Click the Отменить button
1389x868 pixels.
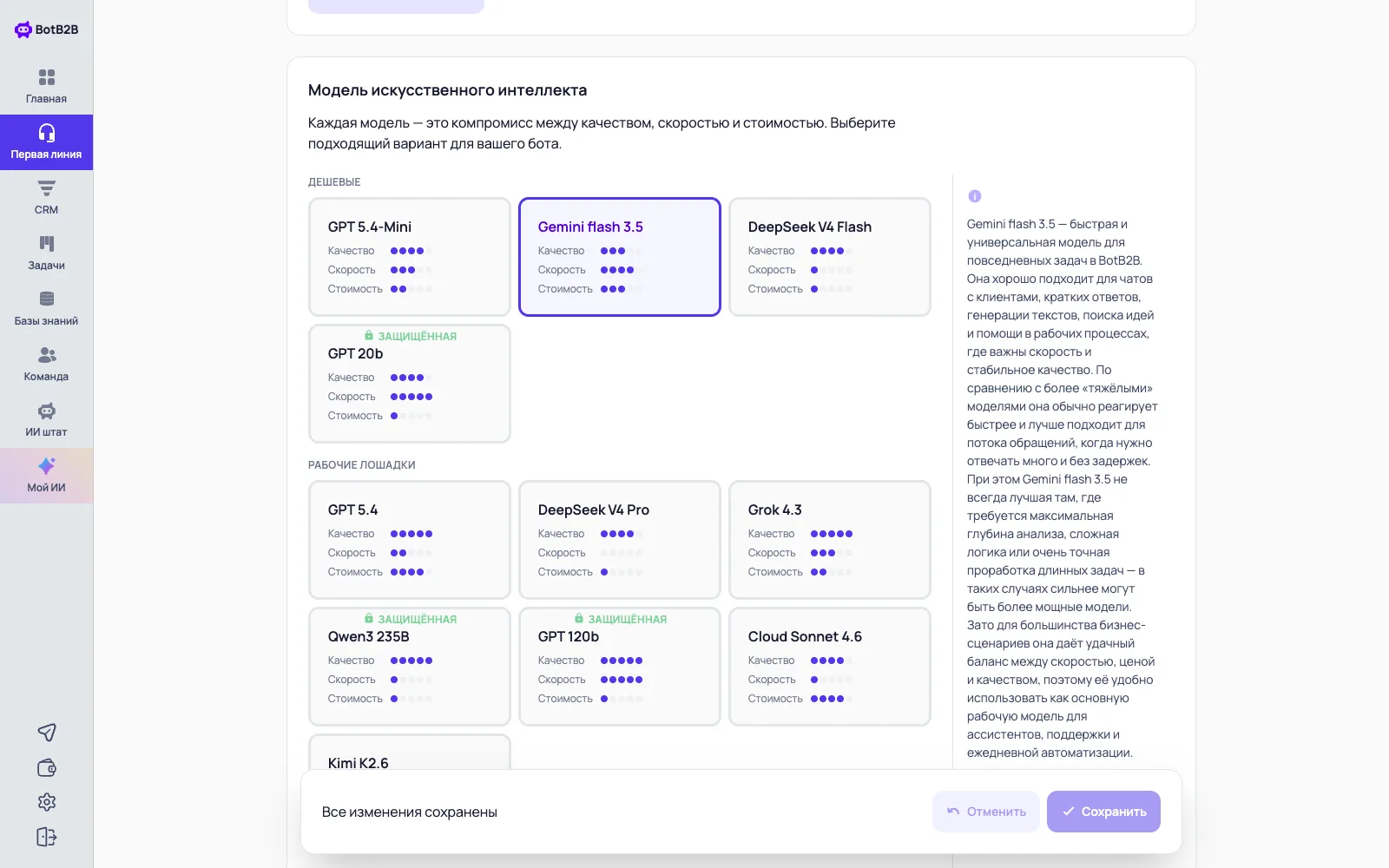986,812
